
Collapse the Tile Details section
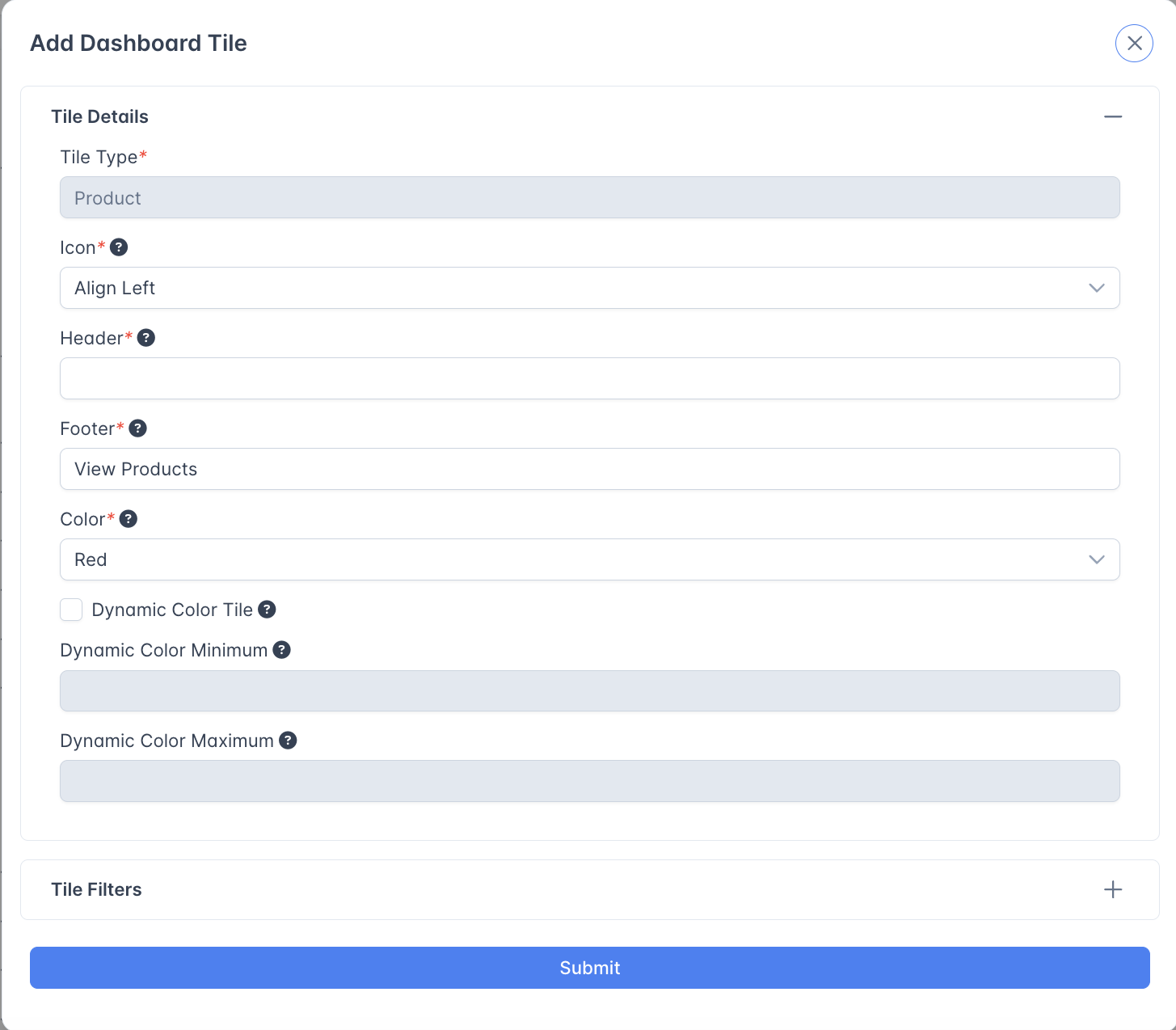[1113, 116]
